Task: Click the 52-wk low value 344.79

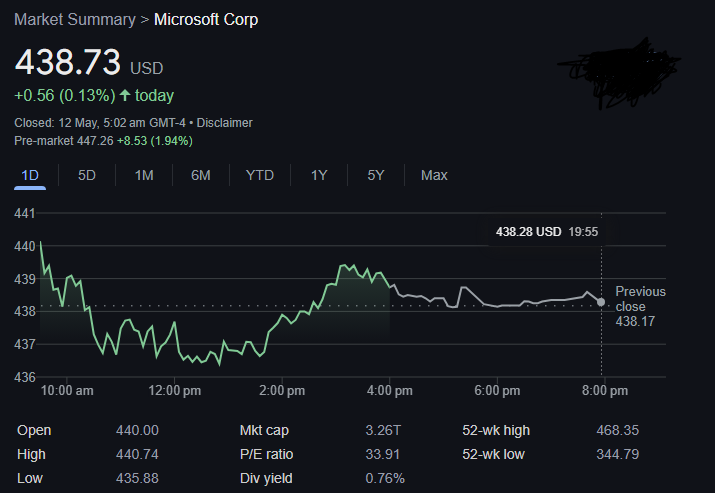Action: click(618, 455)
